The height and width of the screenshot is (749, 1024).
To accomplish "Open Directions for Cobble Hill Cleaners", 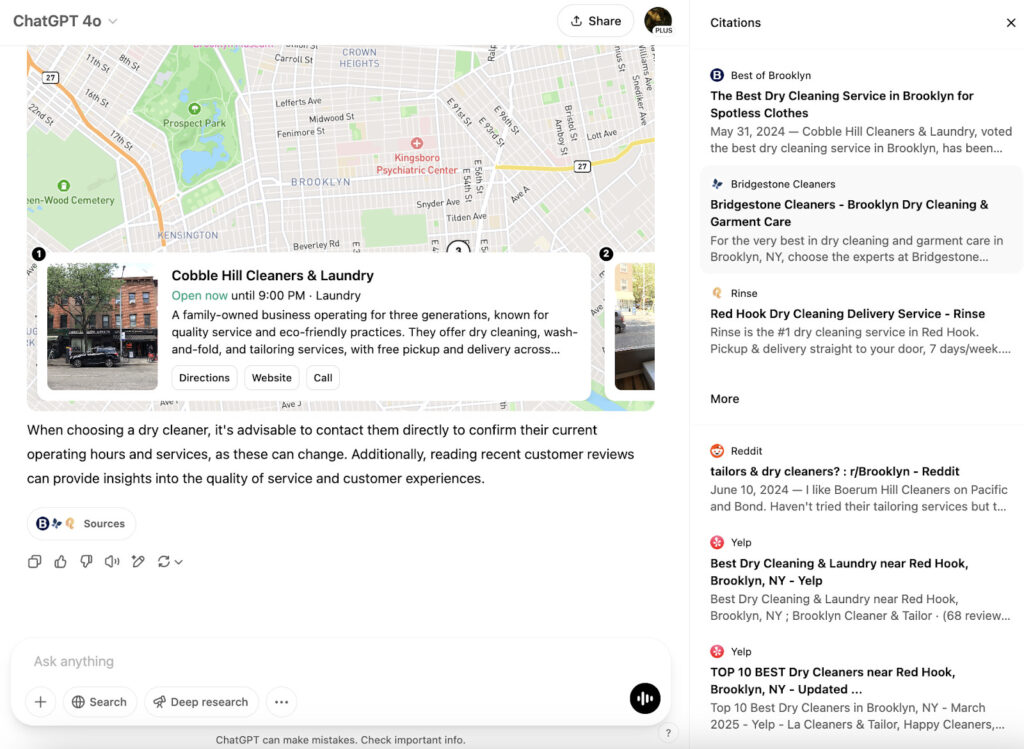I will 204,378.
